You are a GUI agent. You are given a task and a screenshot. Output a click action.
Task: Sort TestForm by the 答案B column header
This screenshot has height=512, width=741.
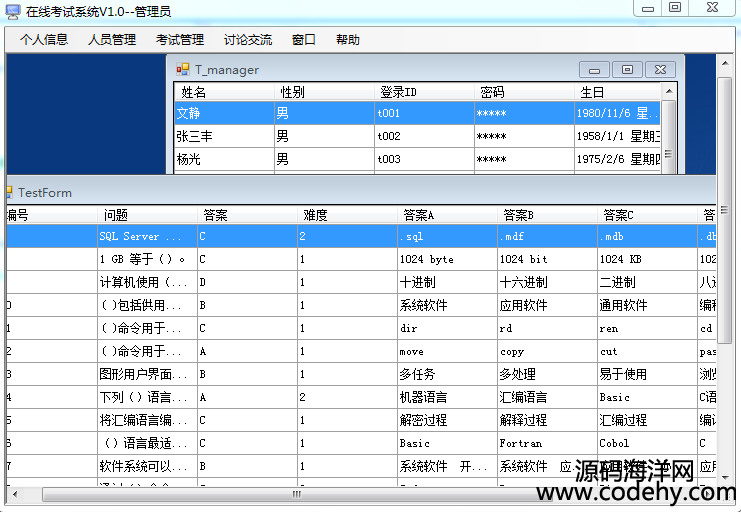(548, 216)
